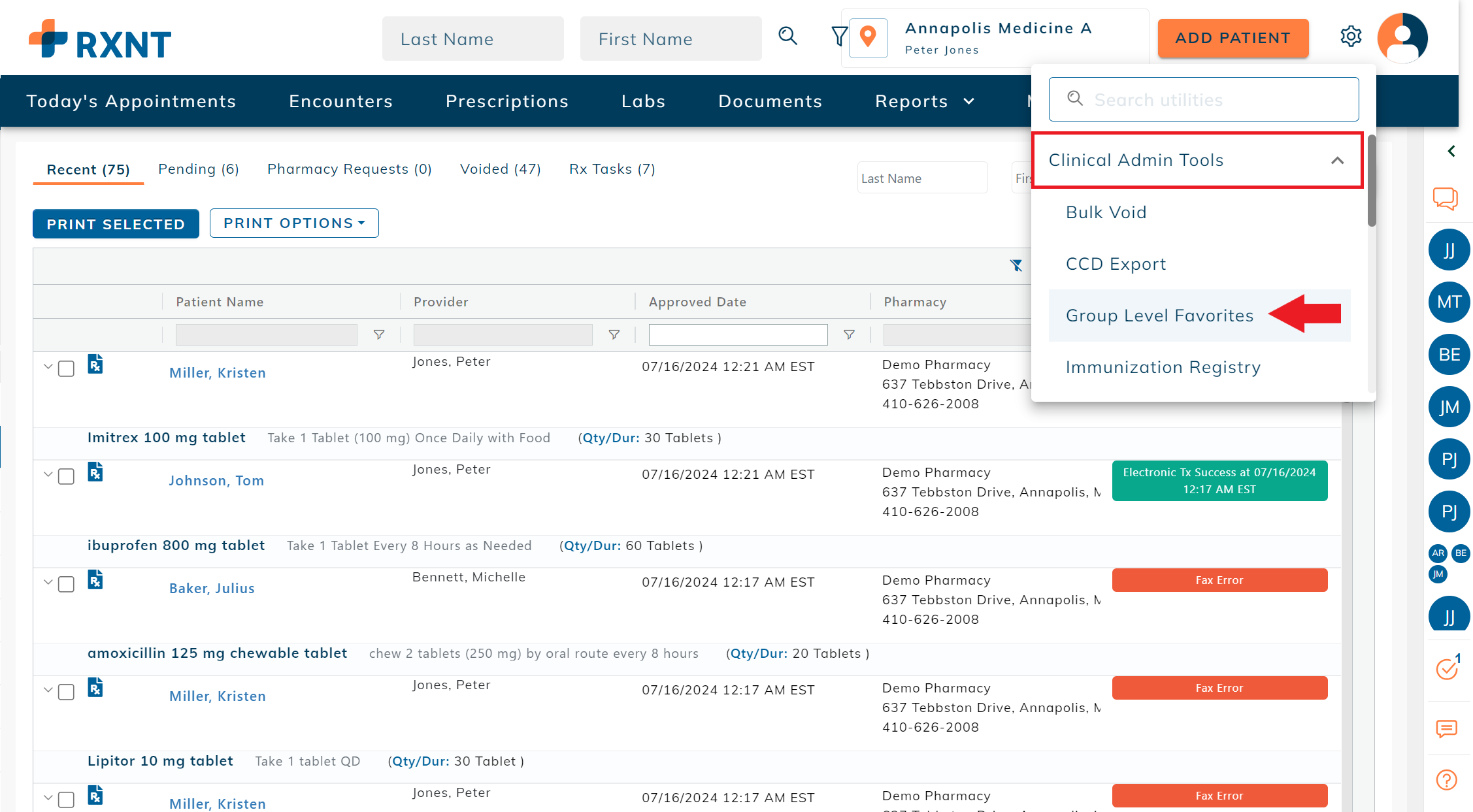The width and height of the screenshot is (1473, 812).
Task: Select Group Level Favorites menu item
Action: [x=1159, y=316]
